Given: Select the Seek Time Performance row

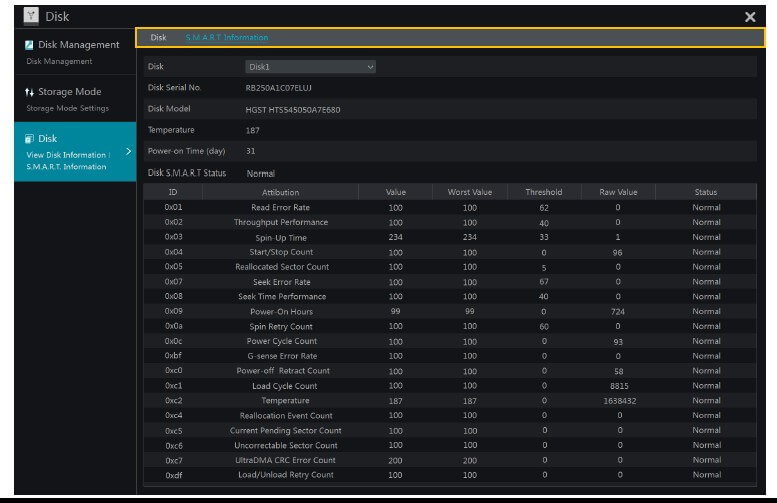Looking at the screenshot, I should click(450, 297).
